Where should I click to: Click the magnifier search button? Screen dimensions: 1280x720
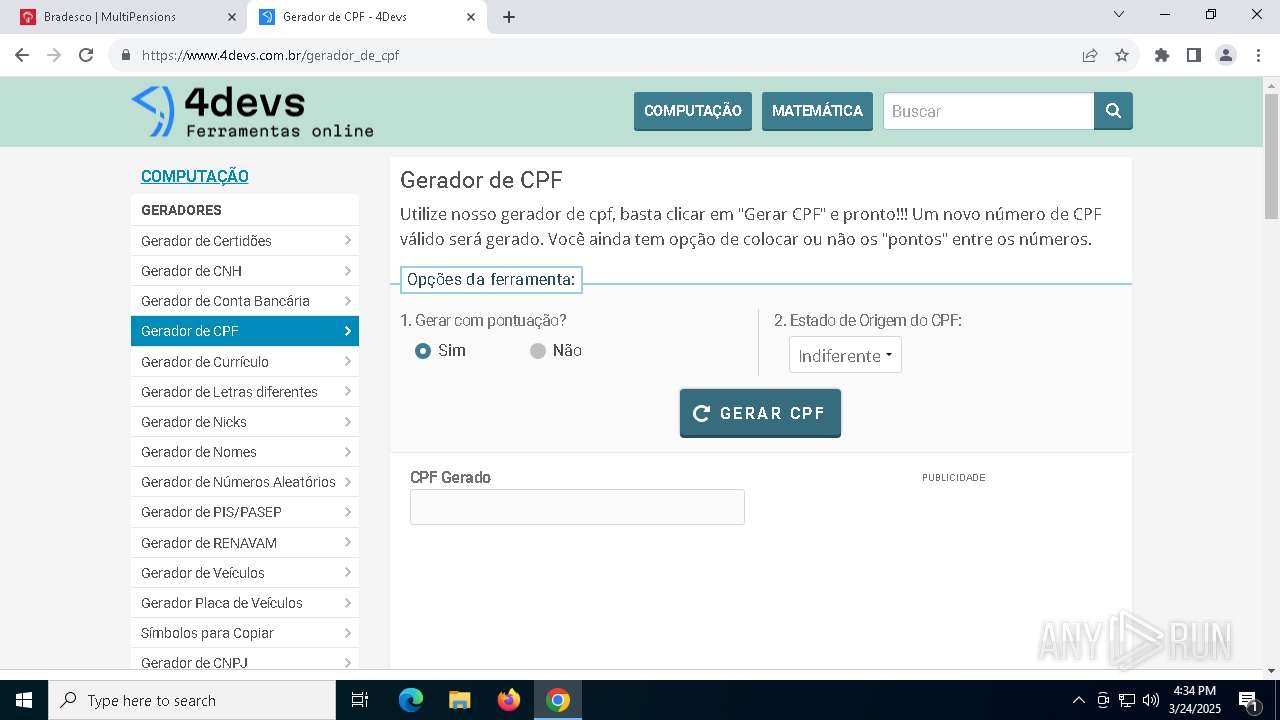1113,111
